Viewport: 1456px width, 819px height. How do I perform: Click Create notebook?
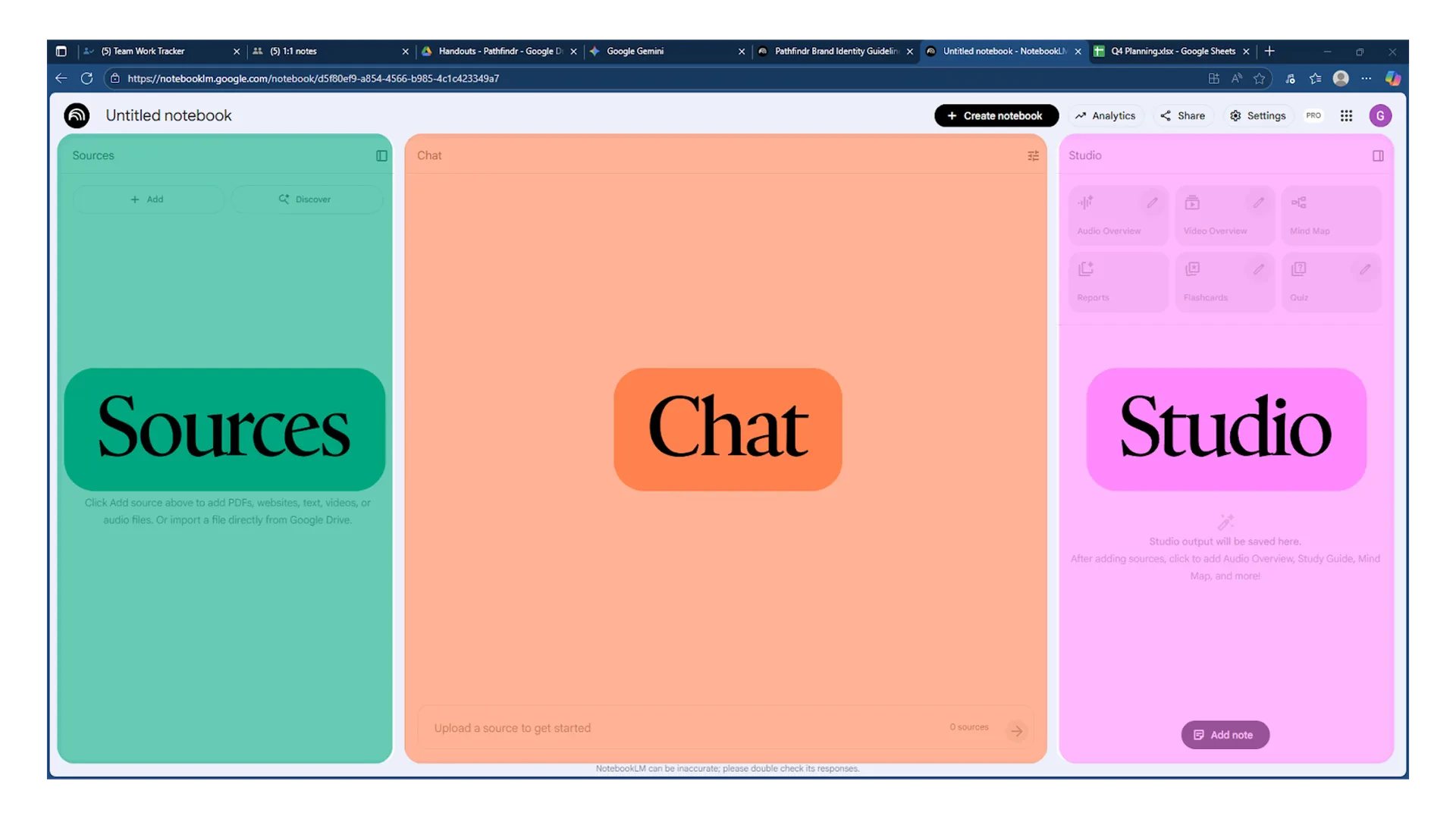996,115
